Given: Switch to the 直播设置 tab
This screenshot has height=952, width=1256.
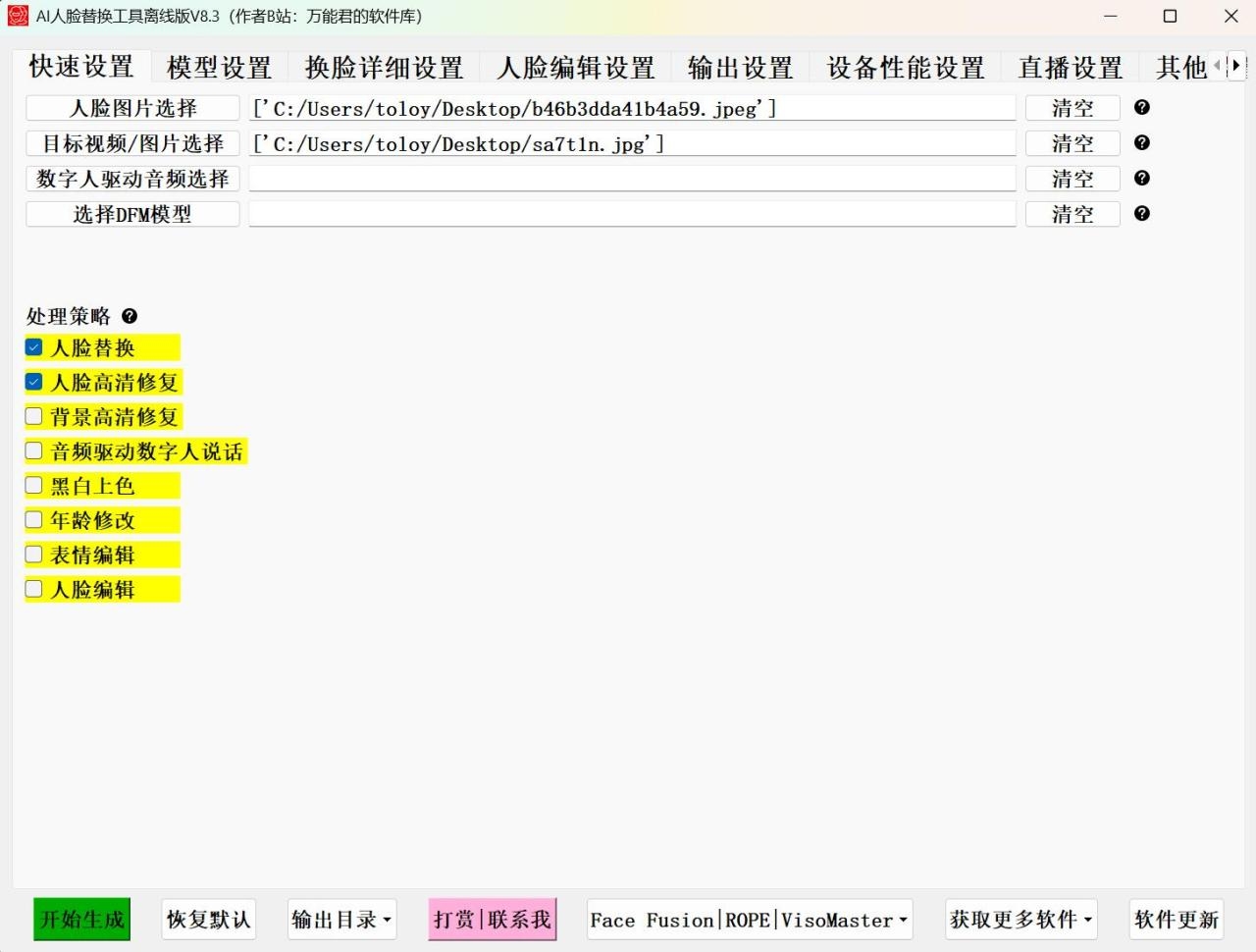Looking at the screenshot, I should pyautogui.click(x=1071, y=67).
